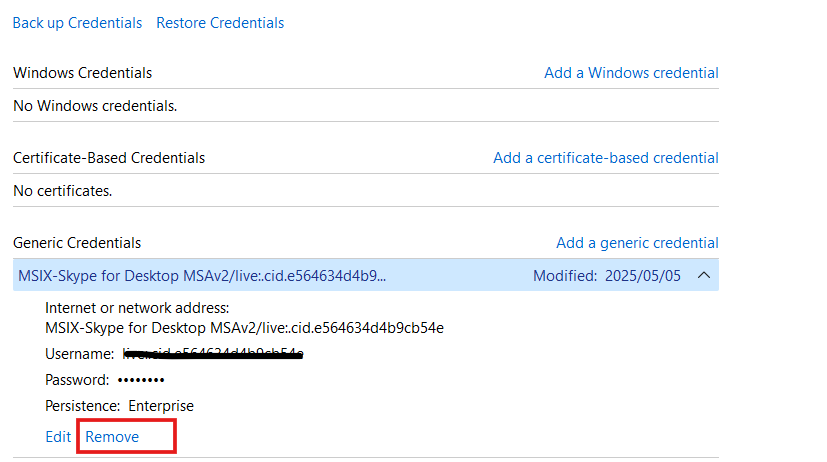Screen dimensions: 827x462
Task: Select the Generic Credentials heading
Action: click(77, 243)
